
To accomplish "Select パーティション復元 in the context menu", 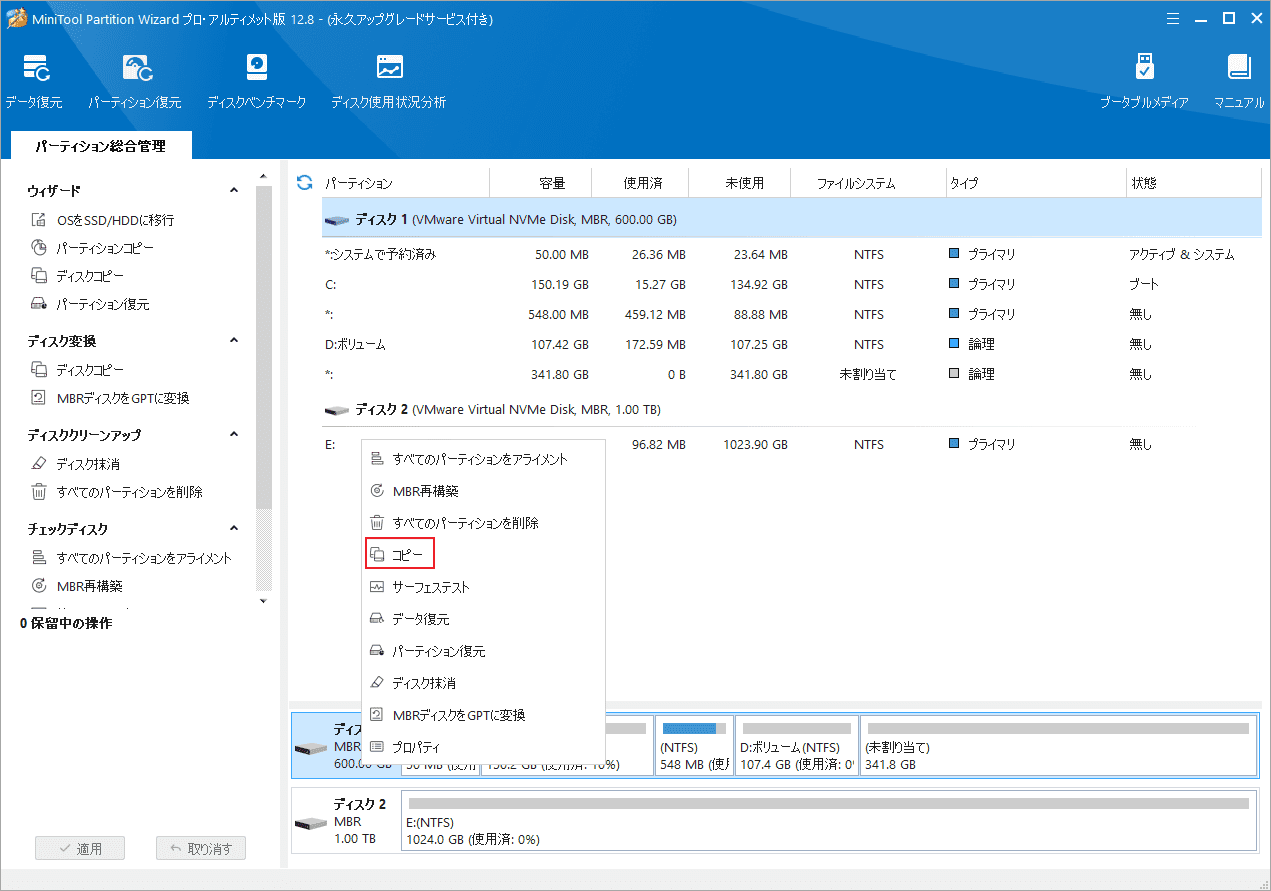I will coord(483,651).
